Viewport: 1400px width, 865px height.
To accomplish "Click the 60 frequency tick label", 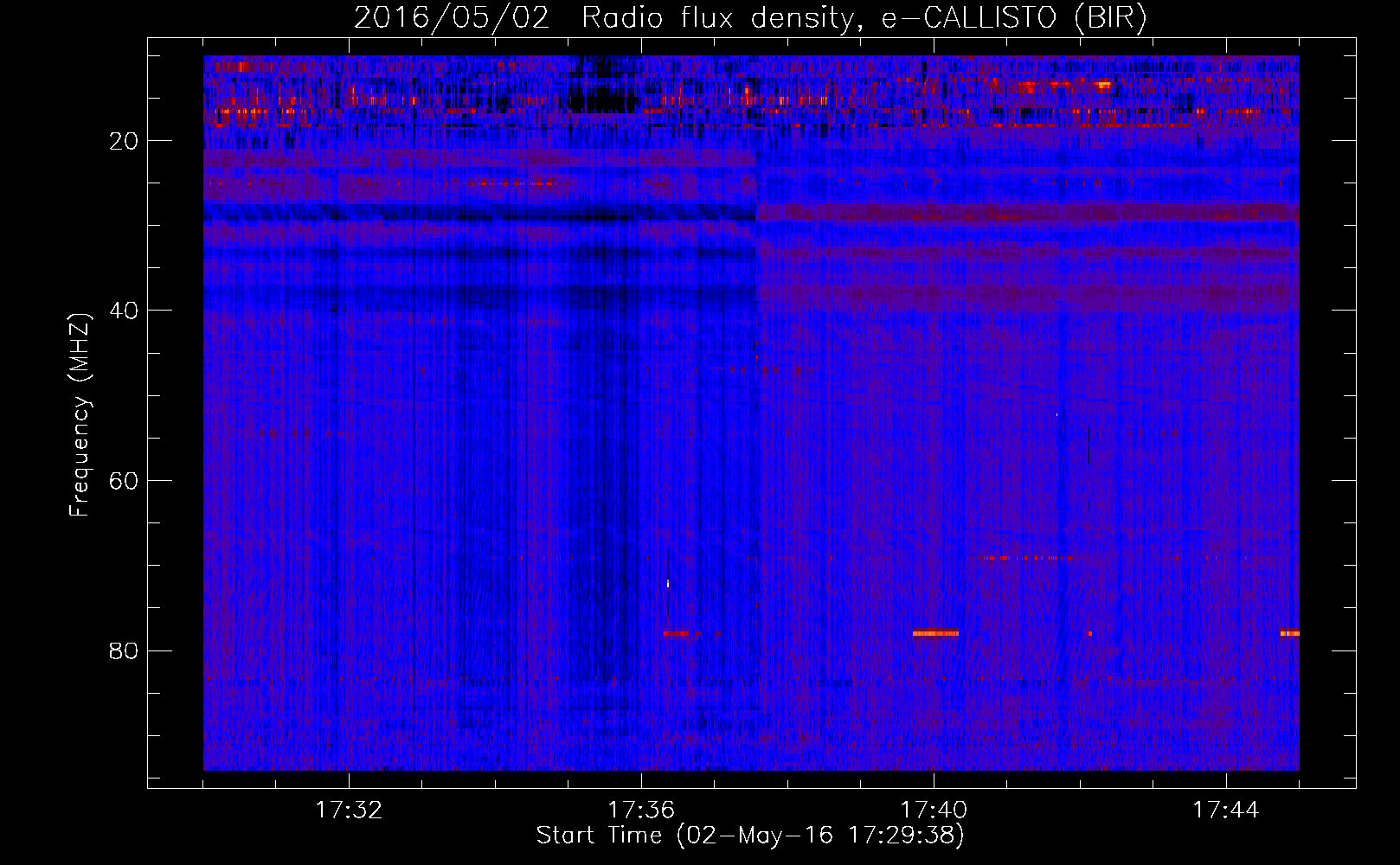I will pos(125,481).
